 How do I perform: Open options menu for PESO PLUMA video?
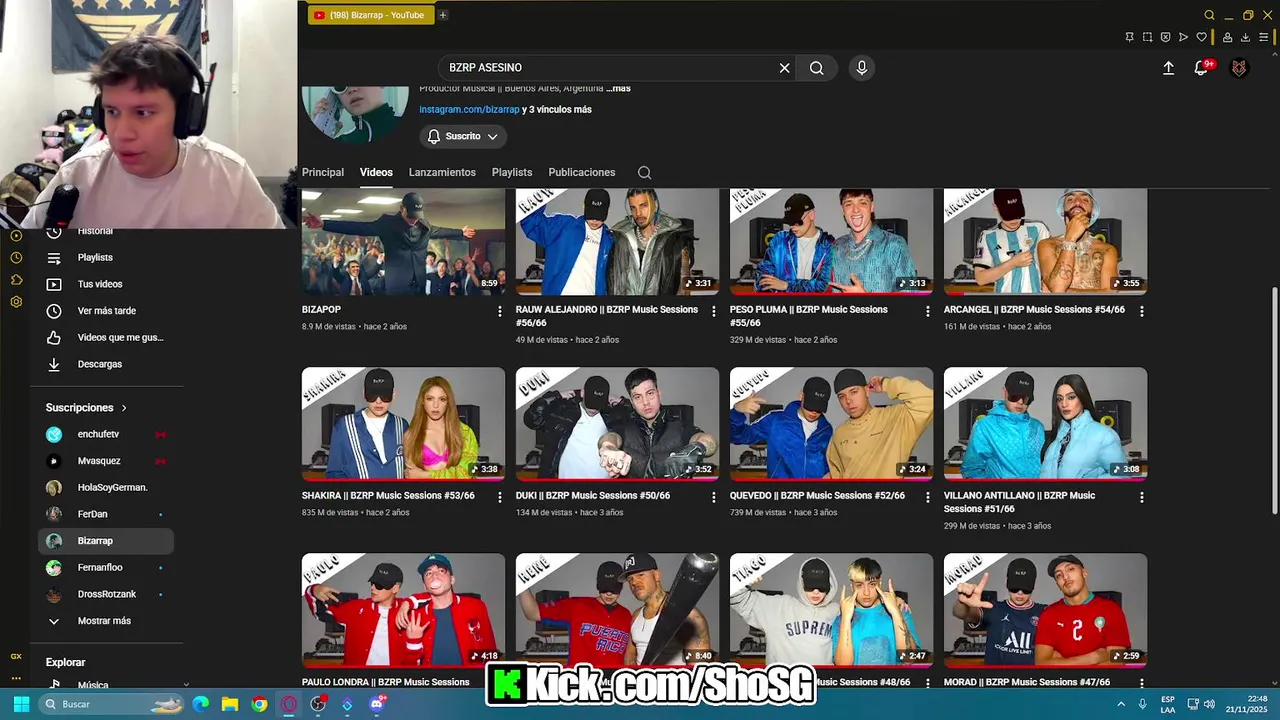[927, 311]
